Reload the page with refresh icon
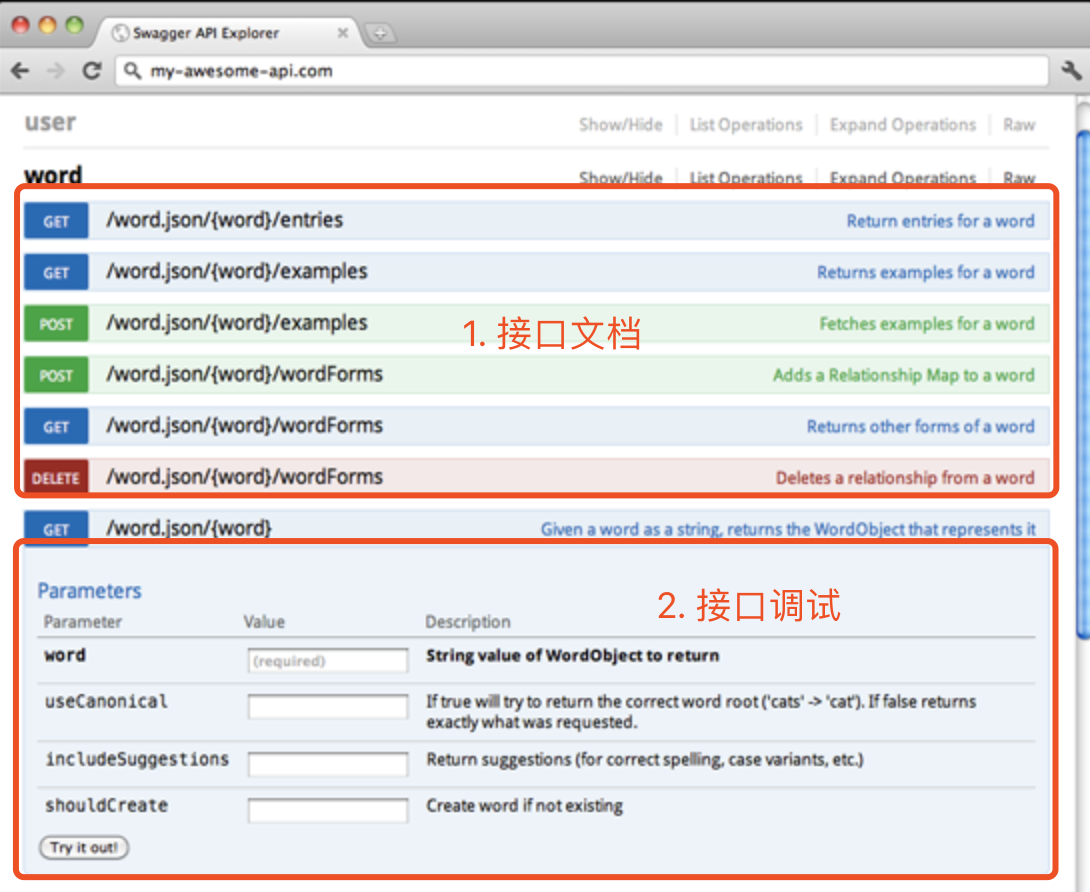1090x892 pixels. point(92,71)
